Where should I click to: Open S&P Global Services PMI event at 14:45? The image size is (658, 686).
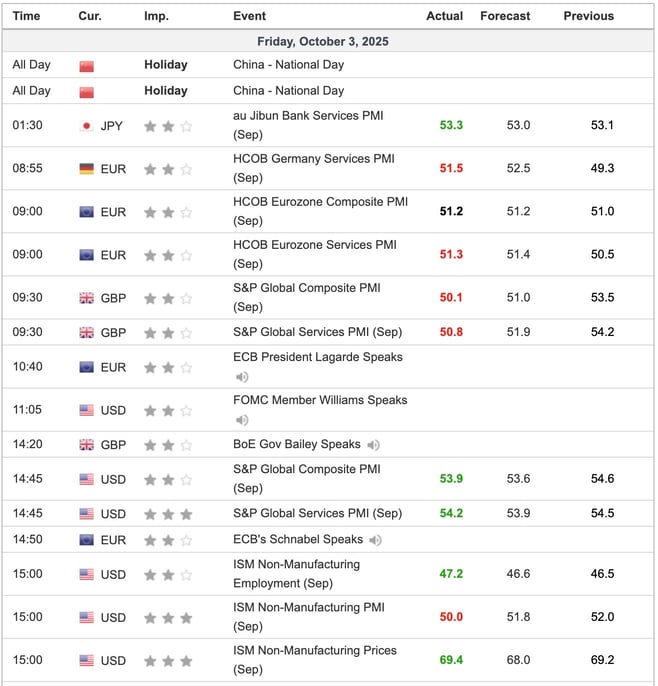(x=317, y=513)
